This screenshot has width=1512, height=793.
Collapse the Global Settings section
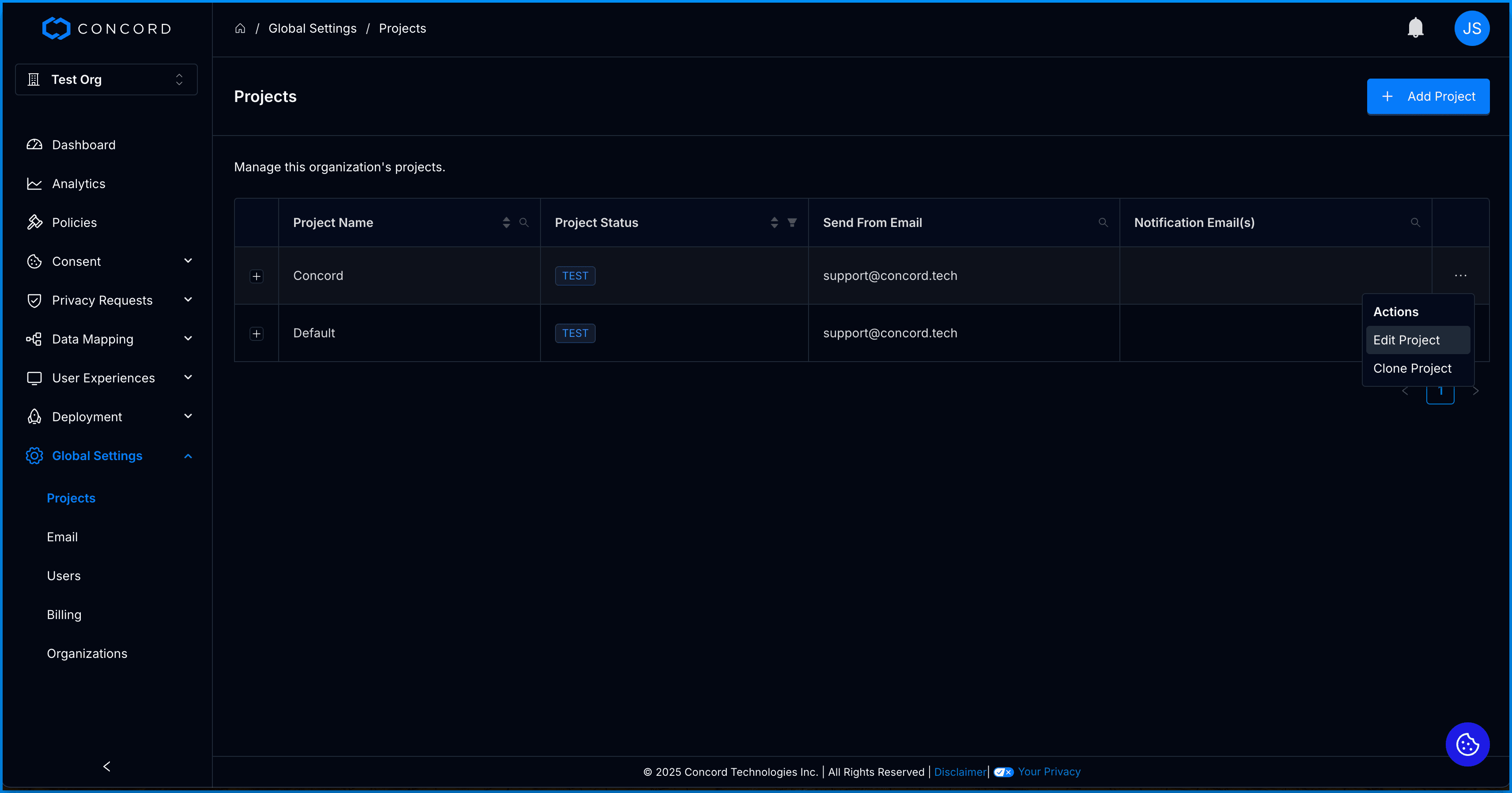(x=188, y=456)
